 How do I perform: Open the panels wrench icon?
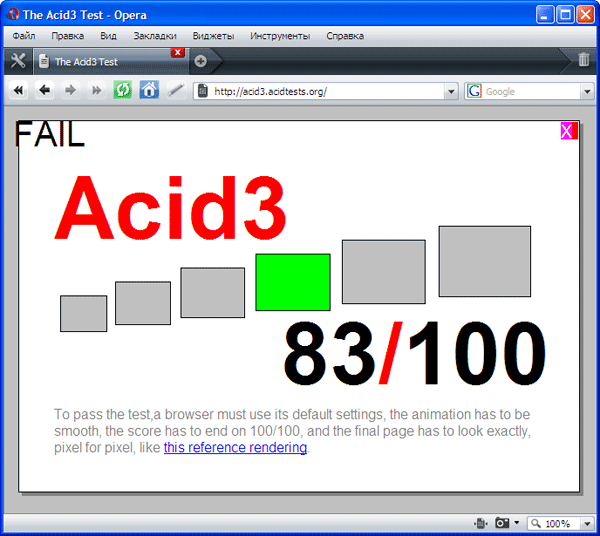click(x=18, y=60)
